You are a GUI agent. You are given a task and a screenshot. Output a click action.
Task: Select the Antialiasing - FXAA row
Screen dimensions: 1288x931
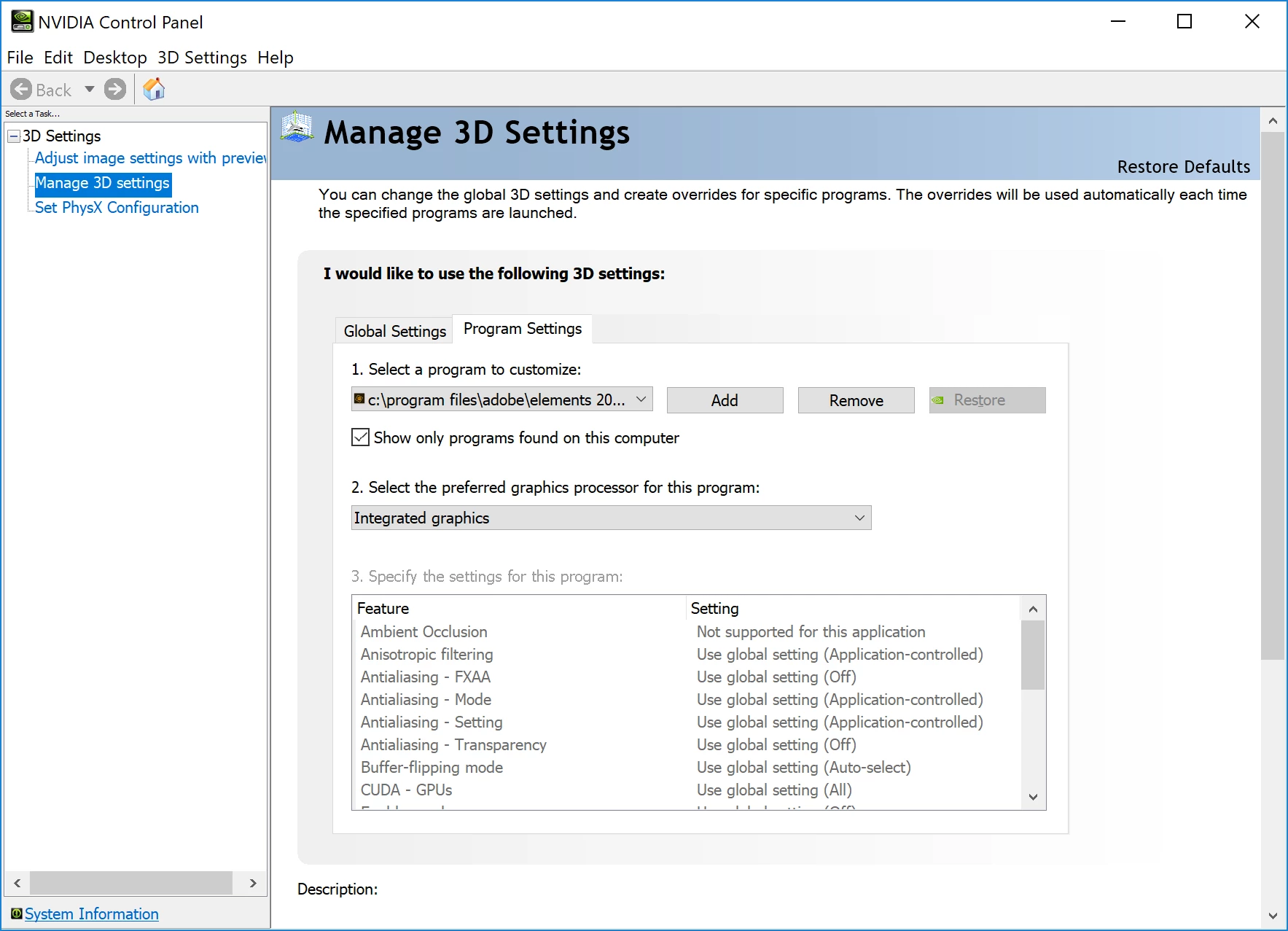(686, 677)
